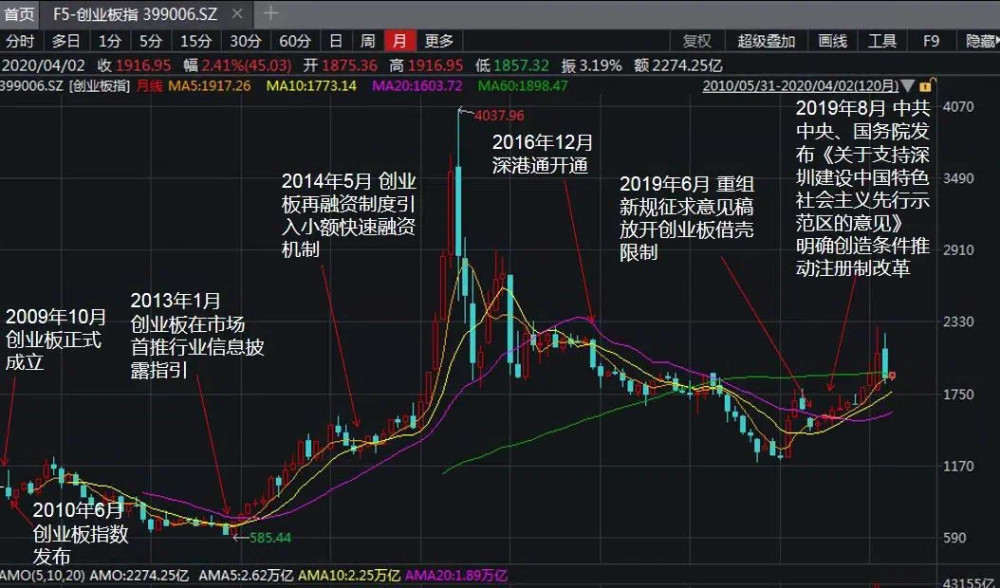1000x588 pixels.
Task: Open the 复权 adjustment option
Action: pos(696,41)
